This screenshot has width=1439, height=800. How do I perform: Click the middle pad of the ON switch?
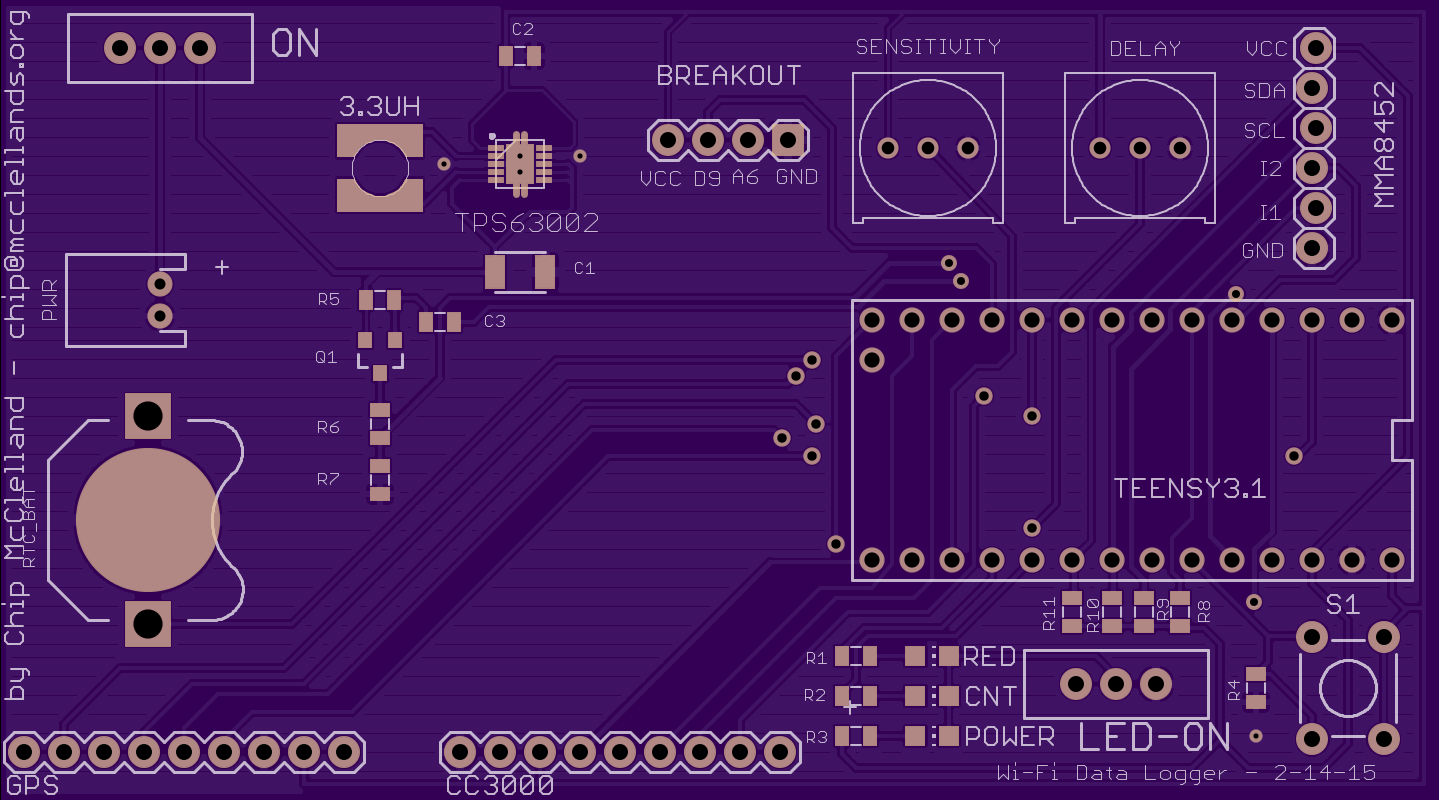coord(160,47)
